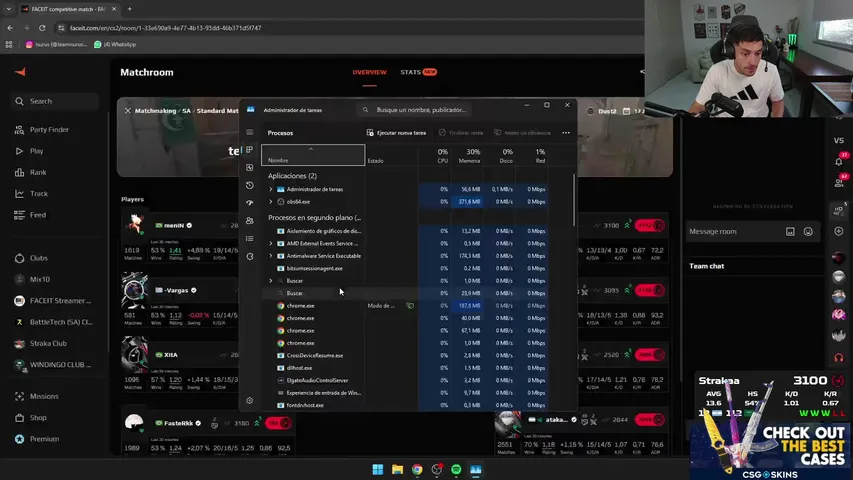Click Aplicaciones (2) group header
Screen dimensions: 853x480
(x=292, y=176)
